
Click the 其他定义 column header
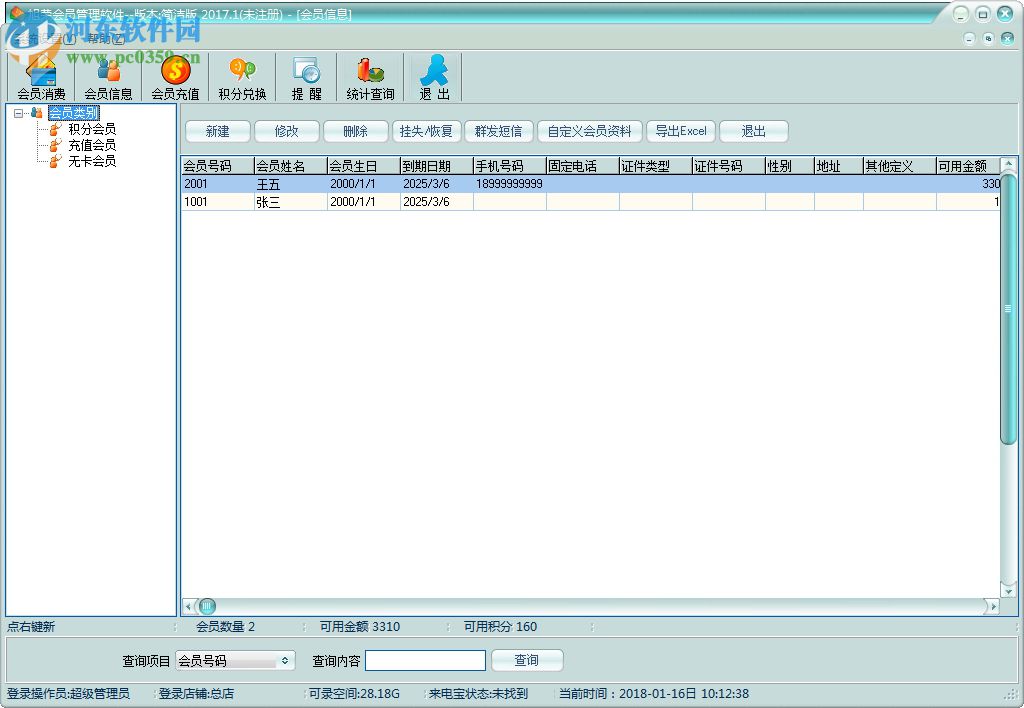point(900,166)
